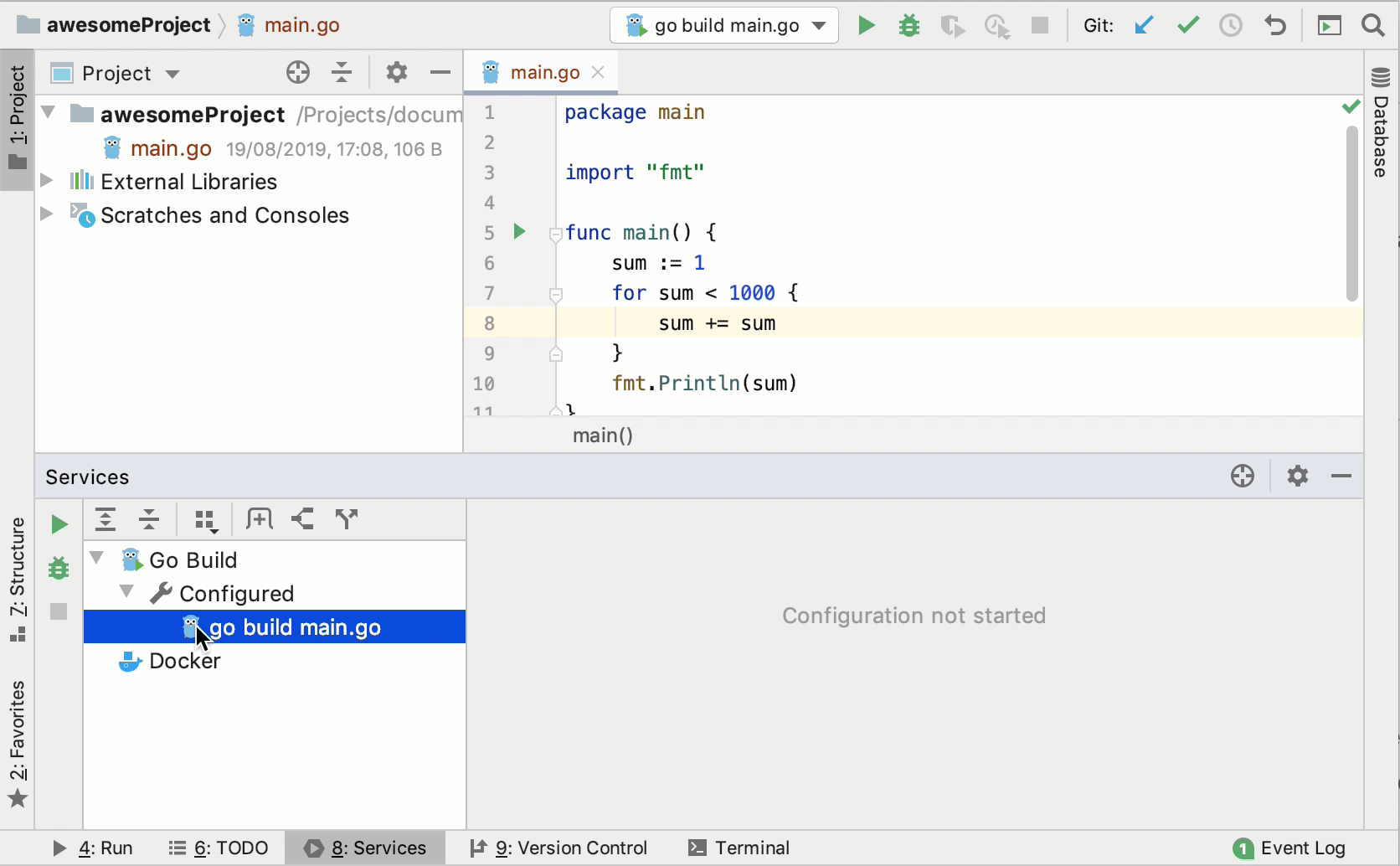Hide the Project tool window
Screen dimensions: 1400x866
click(440, 73)
